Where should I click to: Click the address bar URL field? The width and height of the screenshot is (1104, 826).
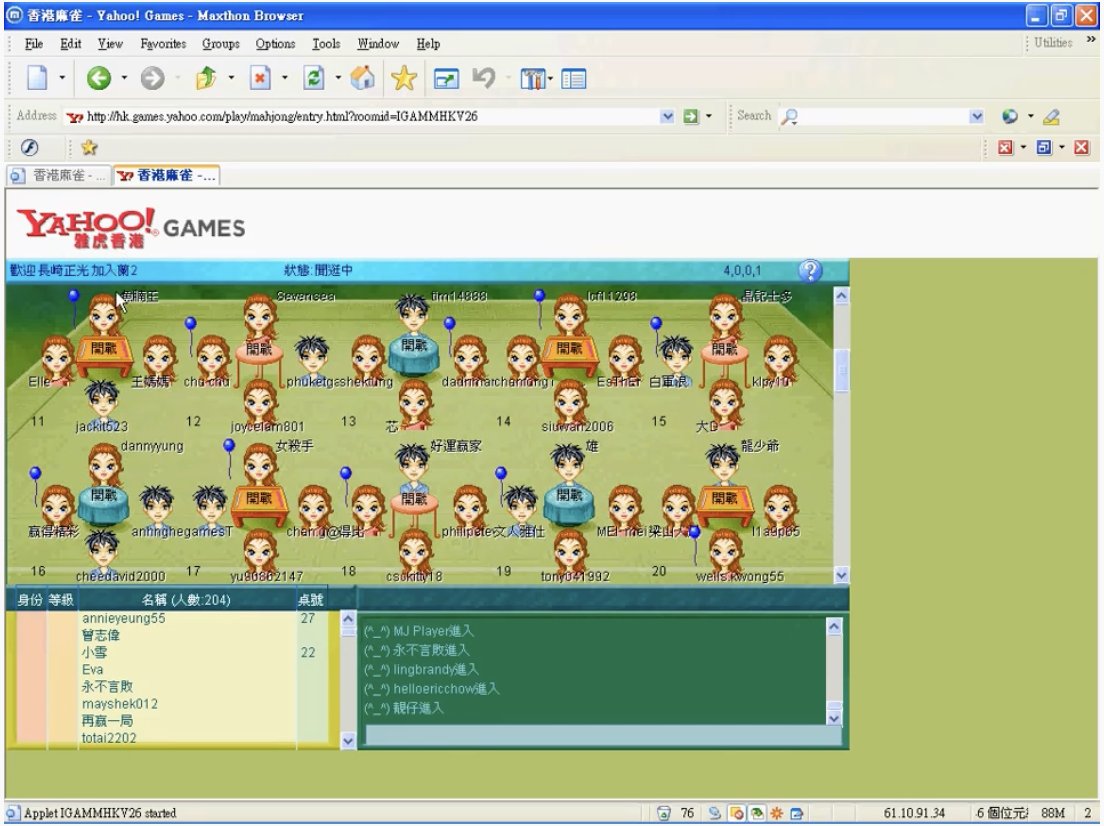(x=372, y=116)
